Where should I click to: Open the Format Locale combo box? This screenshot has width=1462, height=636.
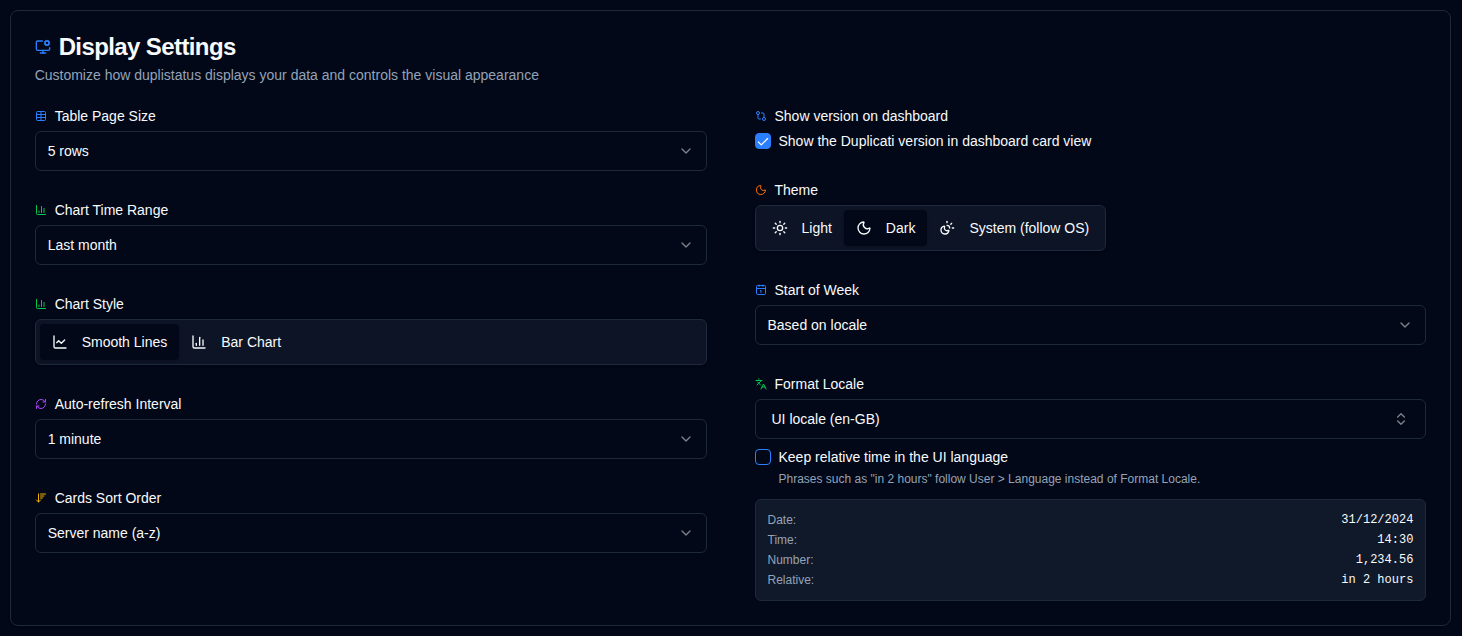(x=1090, y=419)
